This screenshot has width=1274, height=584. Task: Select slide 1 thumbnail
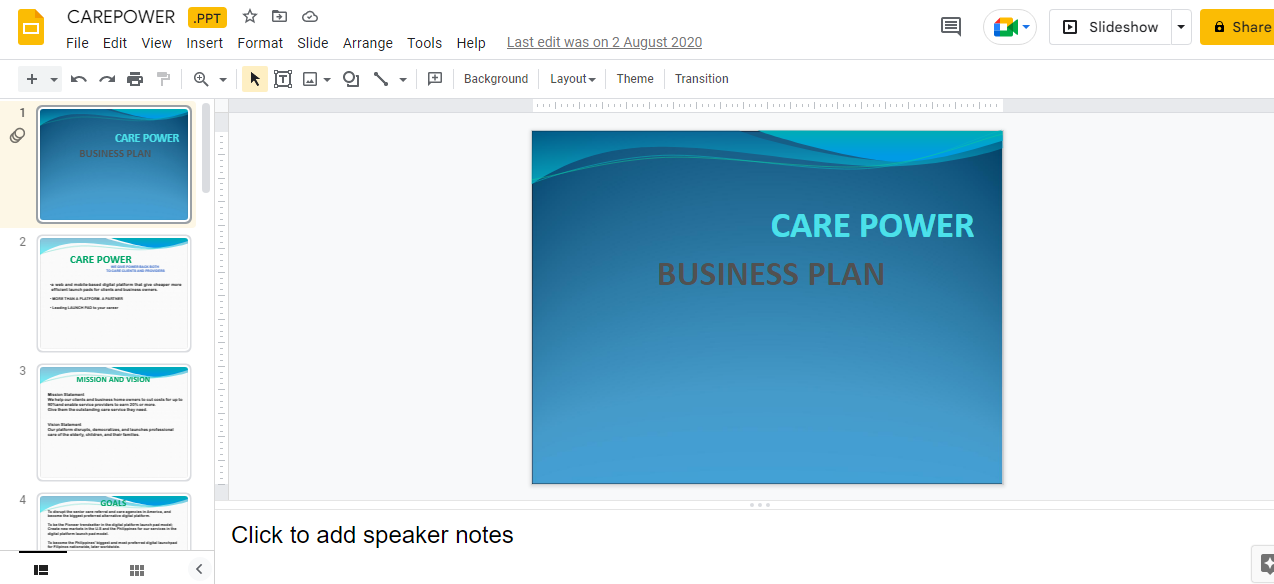tap(114, 164)
